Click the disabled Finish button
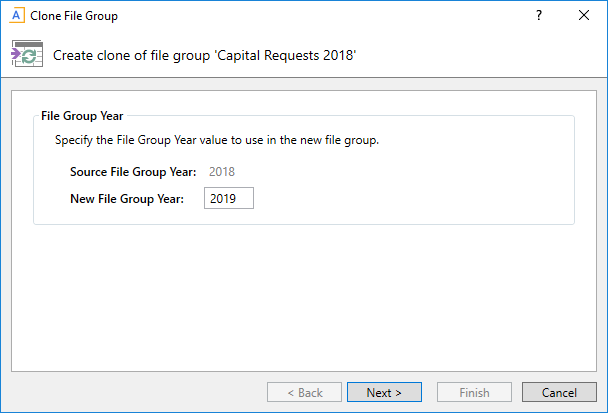608x413 pixels. (475, 392)
